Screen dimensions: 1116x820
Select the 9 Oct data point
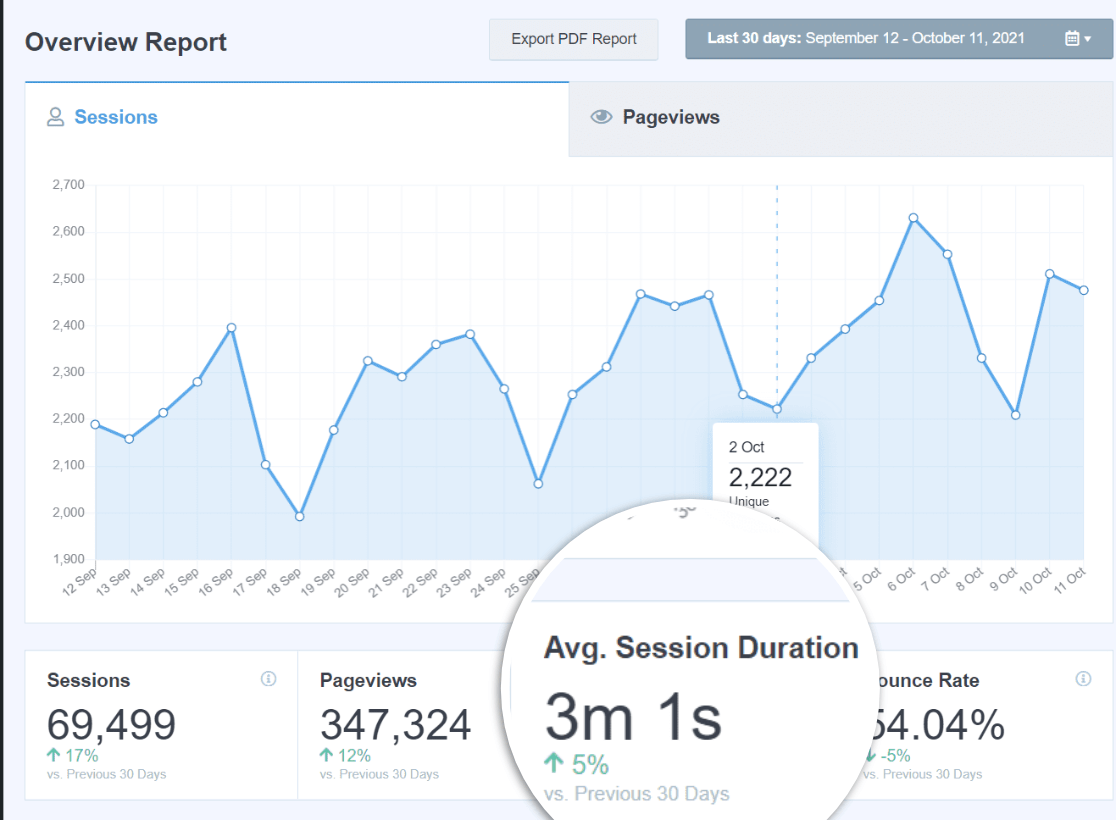[x=1016, y=415]
